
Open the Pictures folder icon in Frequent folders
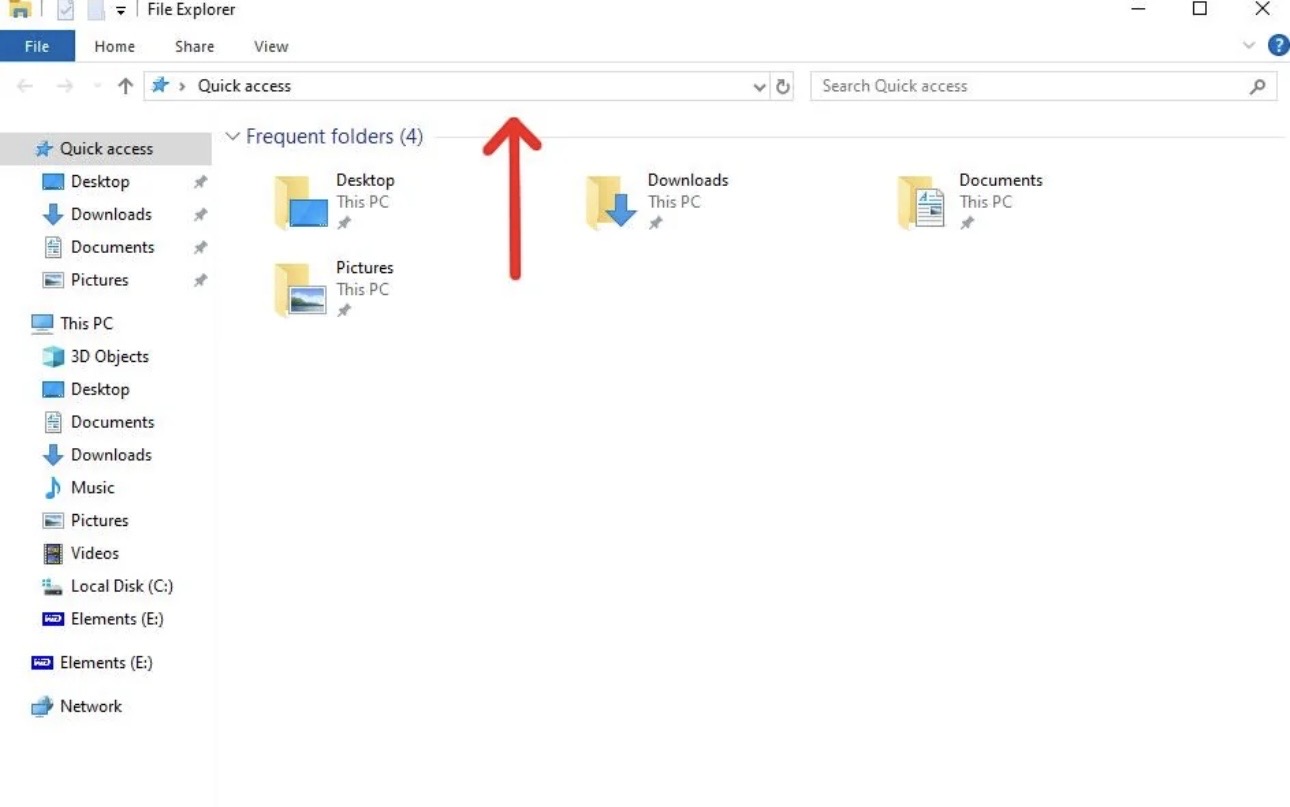[299, 290]
